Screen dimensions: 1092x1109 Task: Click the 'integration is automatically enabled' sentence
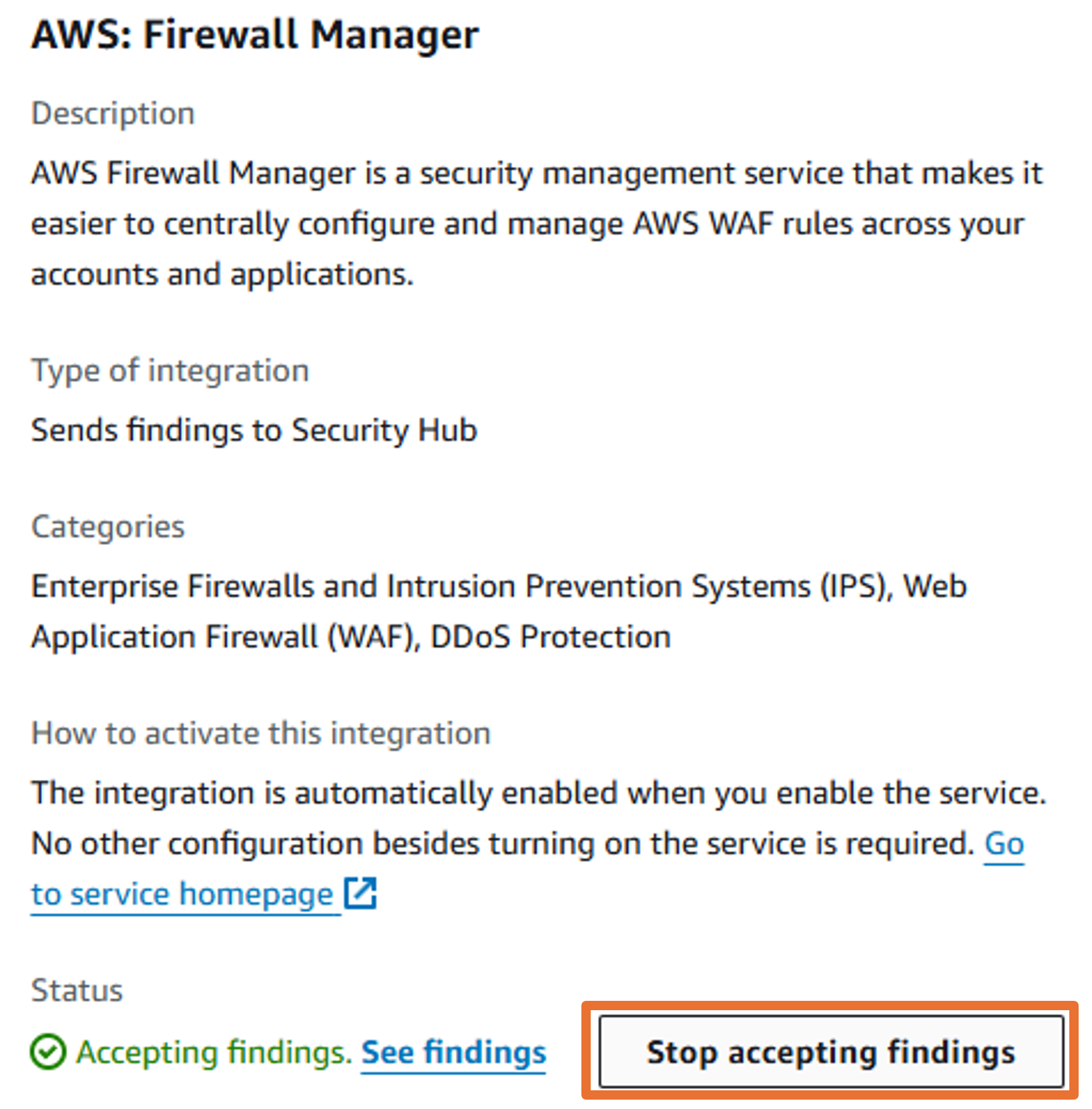click(x=539, y=793)
